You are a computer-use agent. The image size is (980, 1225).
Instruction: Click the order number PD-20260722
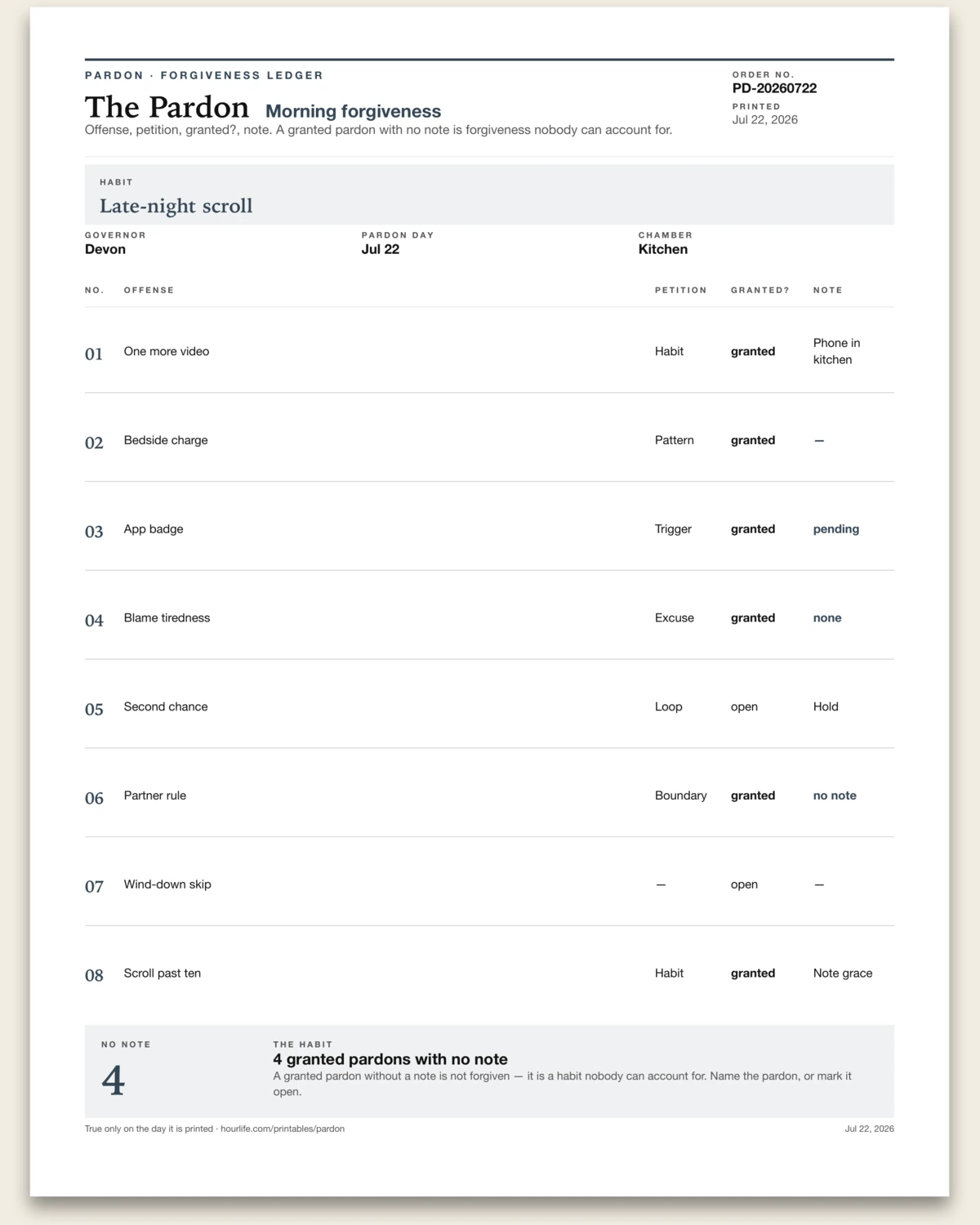(774, 88)
